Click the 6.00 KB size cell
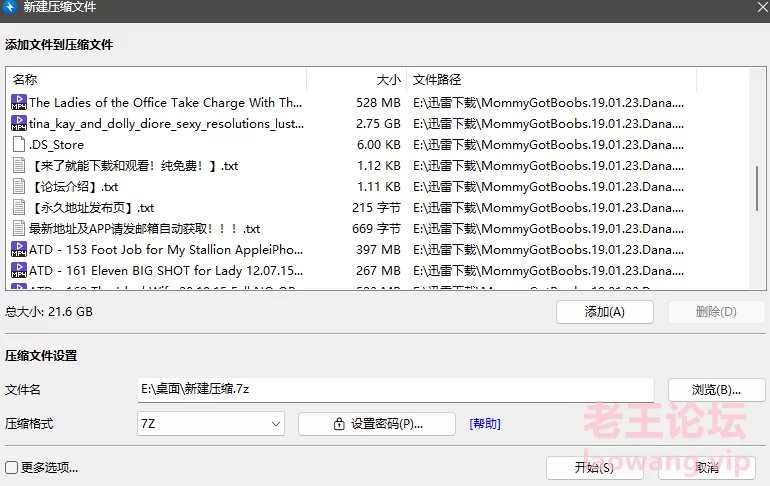This screenshot has height=486, width=770. coord(379,145)
